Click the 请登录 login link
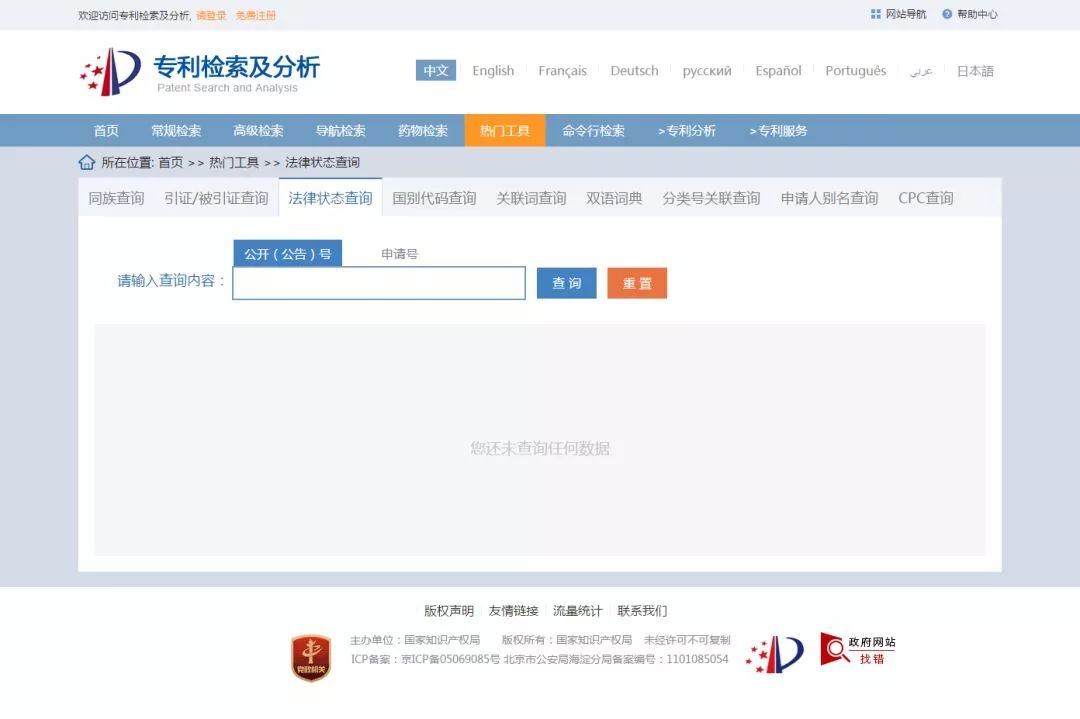Image resolution: width=1080 pixels, height=719 pixels. pyautogui.click(x=211, y=15)
